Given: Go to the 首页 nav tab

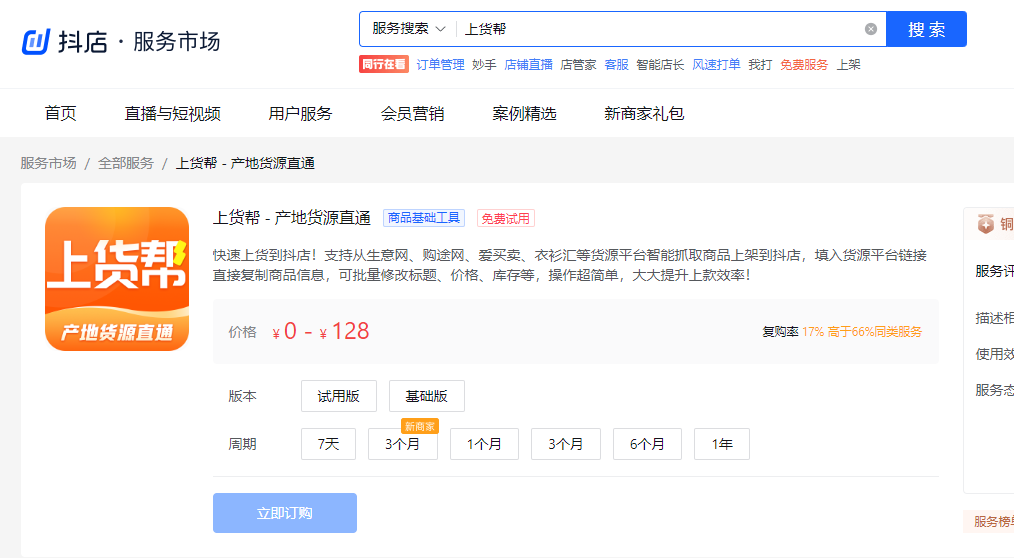Looking at the screenshot, I should pyautogui.click(x=60, y=114).
